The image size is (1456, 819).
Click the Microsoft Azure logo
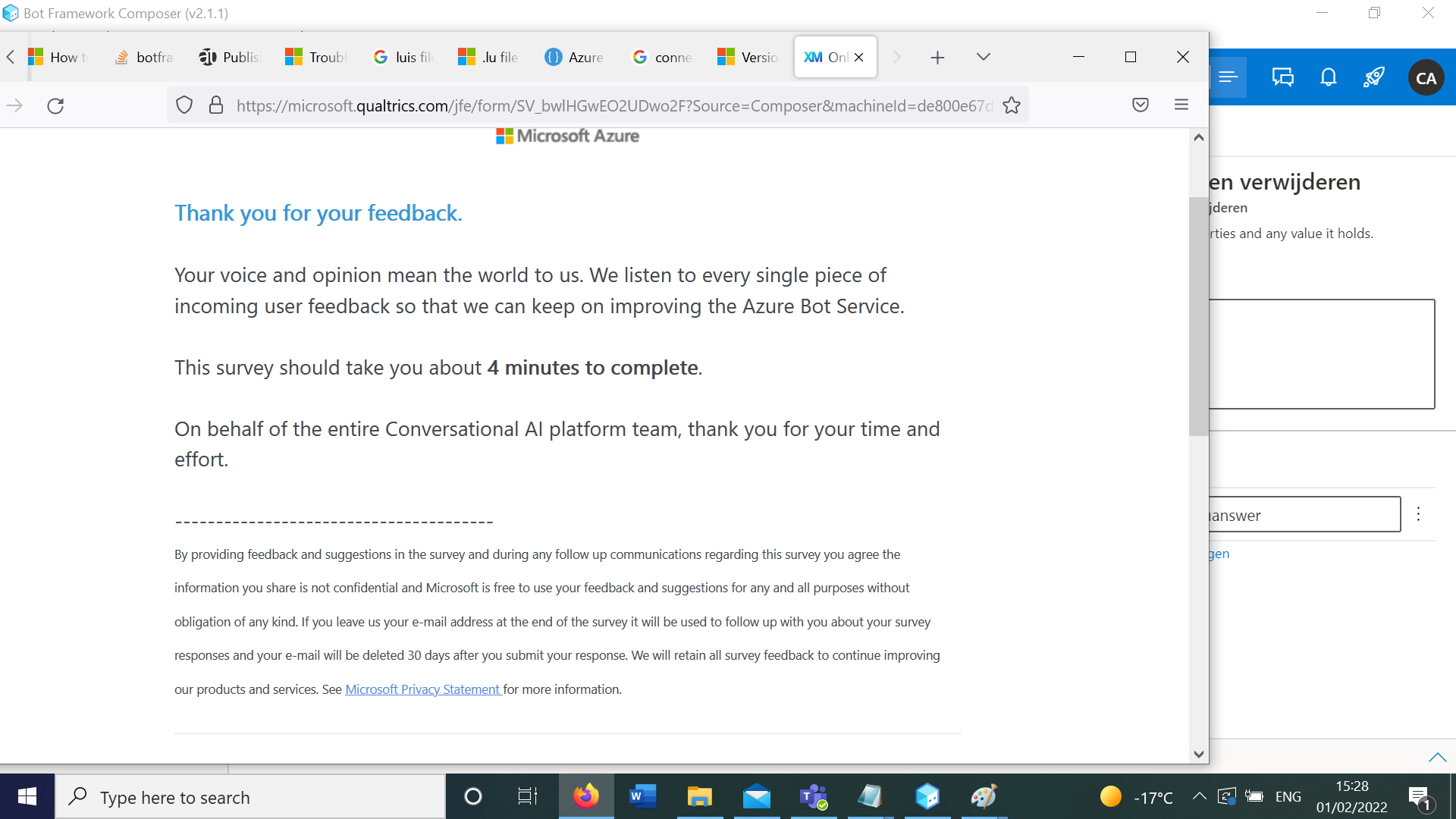(567, 136)
